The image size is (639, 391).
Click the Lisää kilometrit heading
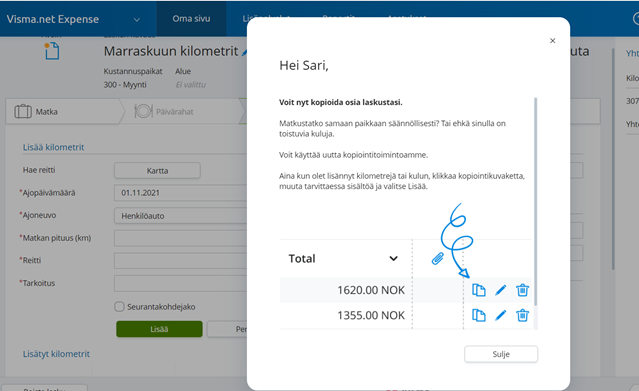[53, 147]
